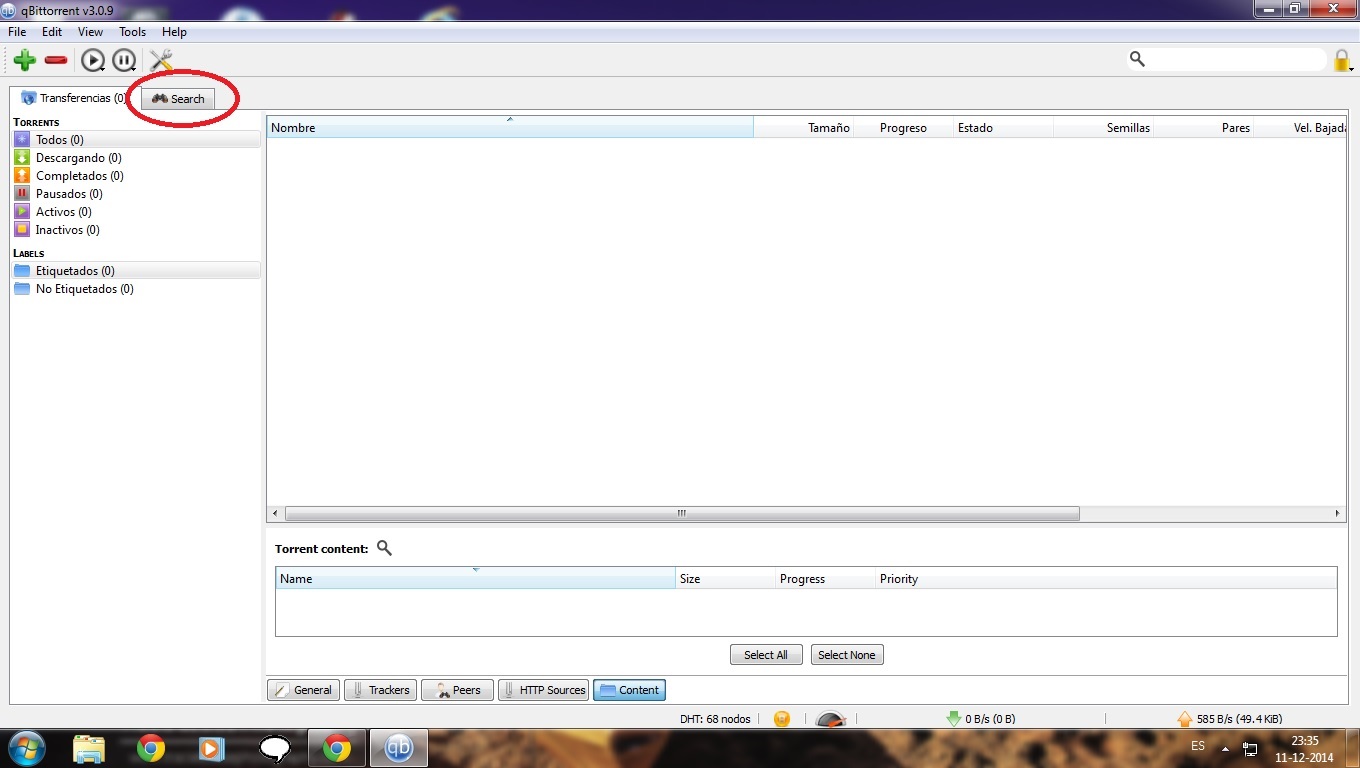This screenshot has height=768, width=1360.
Task: Sort content by the Priority column header
Action: coord(1106,578)
